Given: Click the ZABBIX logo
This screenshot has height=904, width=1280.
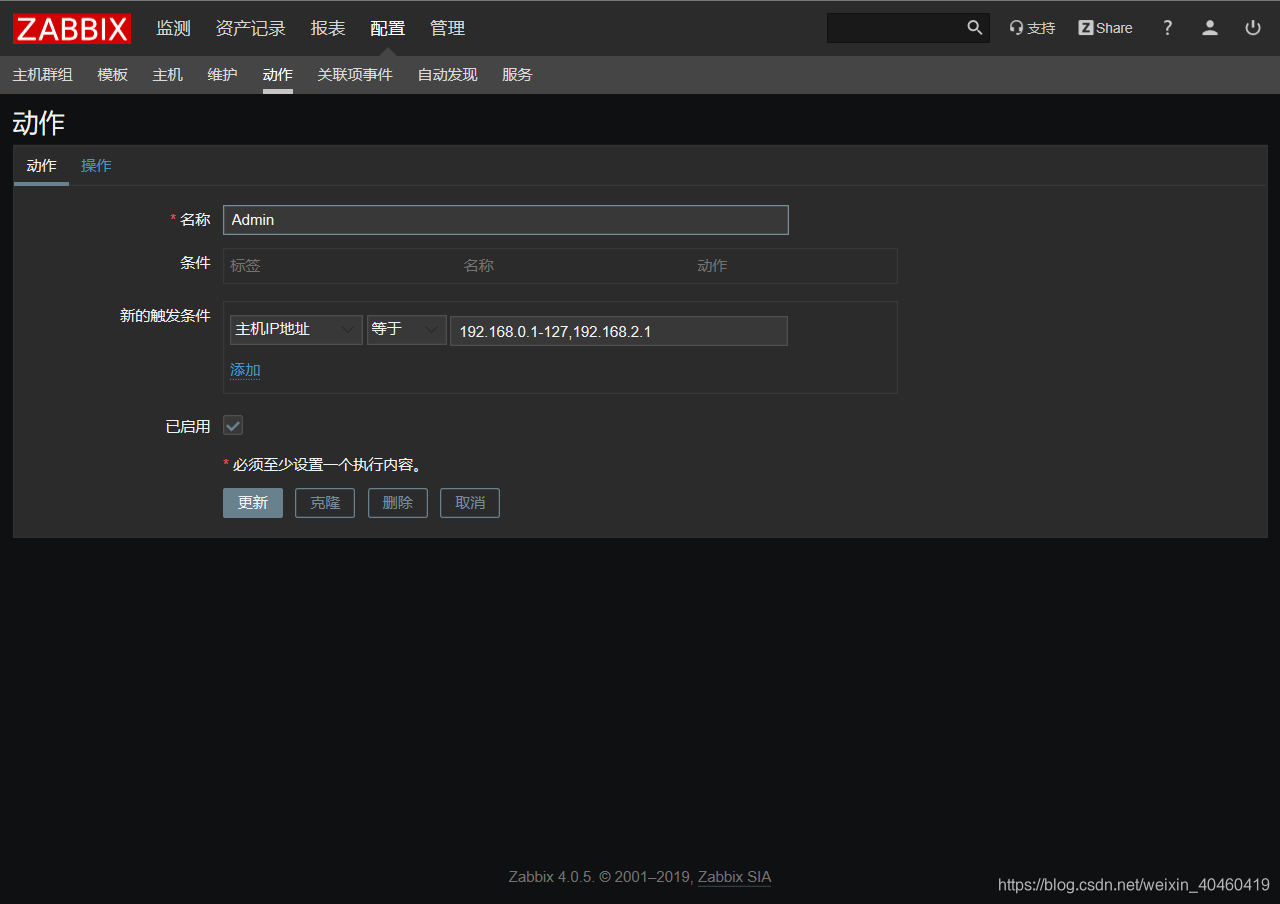Looking at the screenshot, I should (x=72, y=28).
